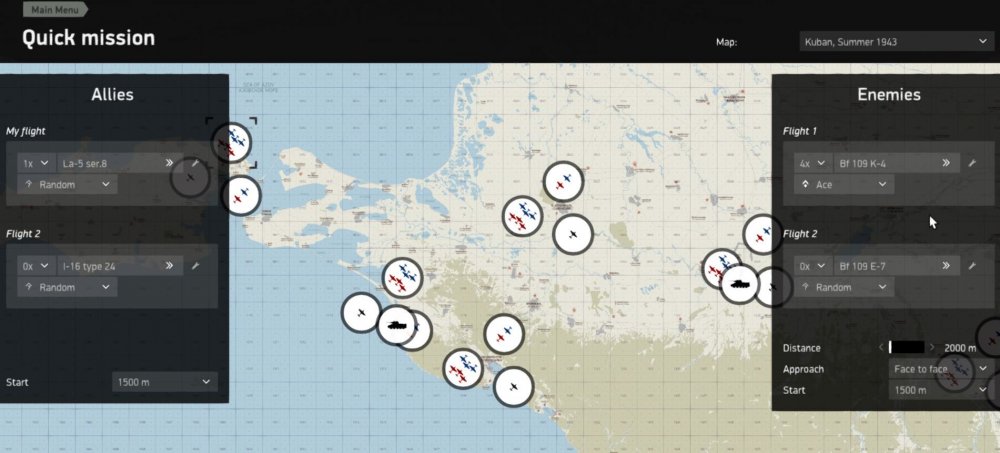
Task: Select the duel marker inland of the southern coast
Action: point(504,334)
